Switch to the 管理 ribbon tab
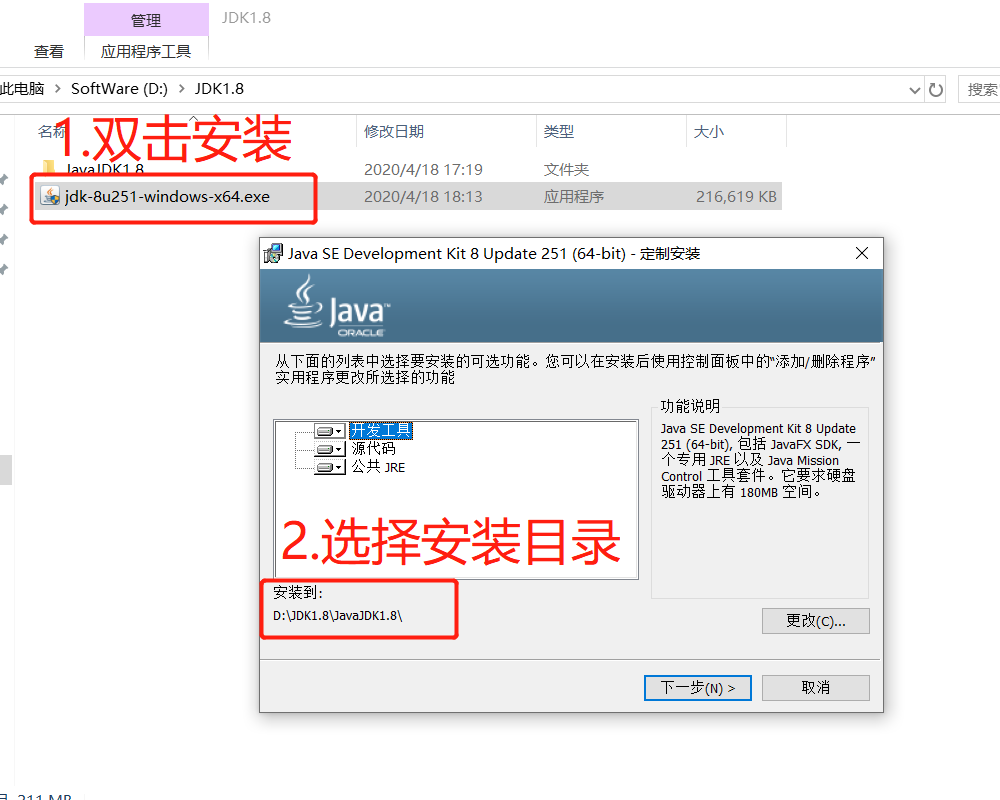1000x800 pixels. pos(146,20)
